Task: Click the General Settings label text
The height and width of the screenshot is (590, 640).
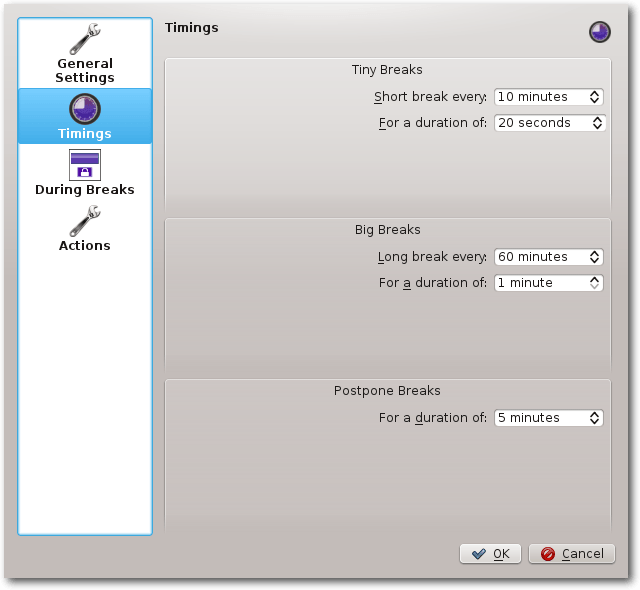Action: (x=85, y=71)
